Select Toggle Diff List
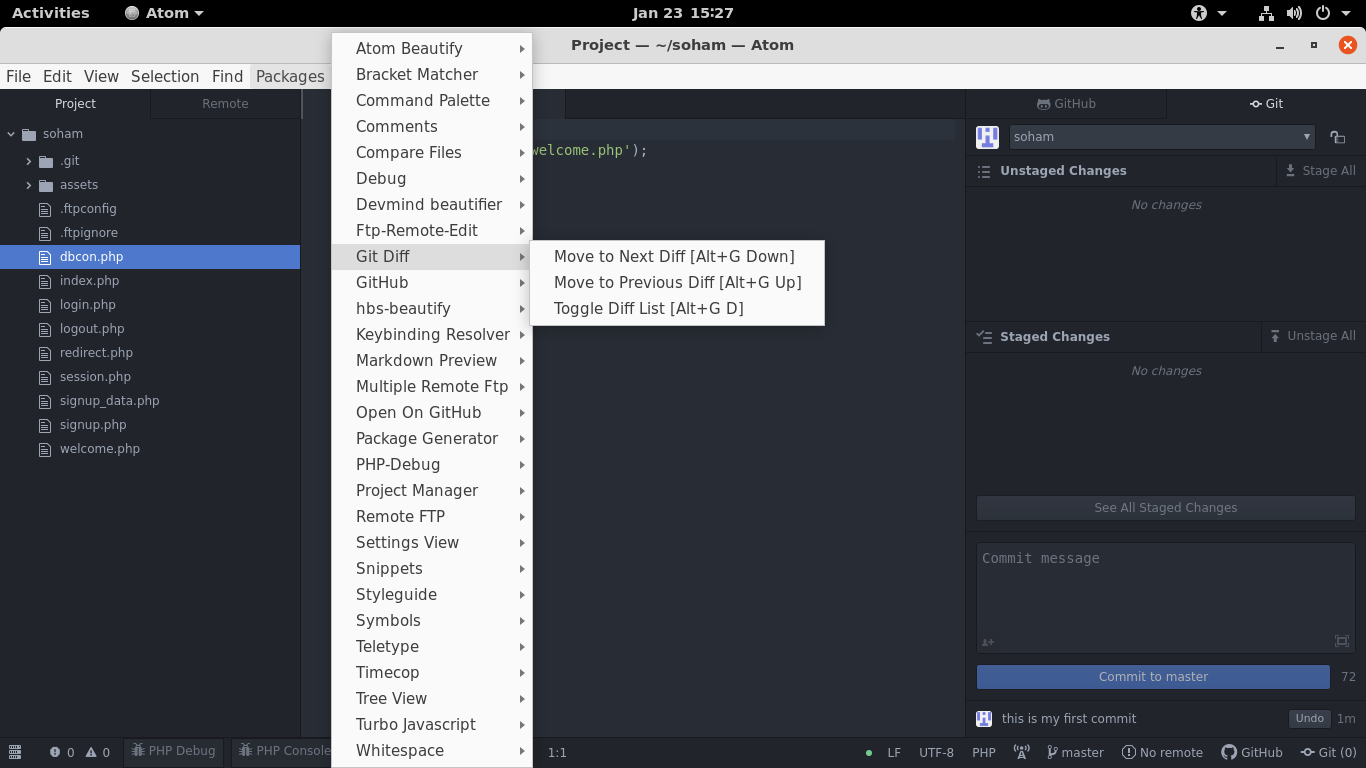The height and width of the screenshot is (768, 1366). click(x=677, y=308)
